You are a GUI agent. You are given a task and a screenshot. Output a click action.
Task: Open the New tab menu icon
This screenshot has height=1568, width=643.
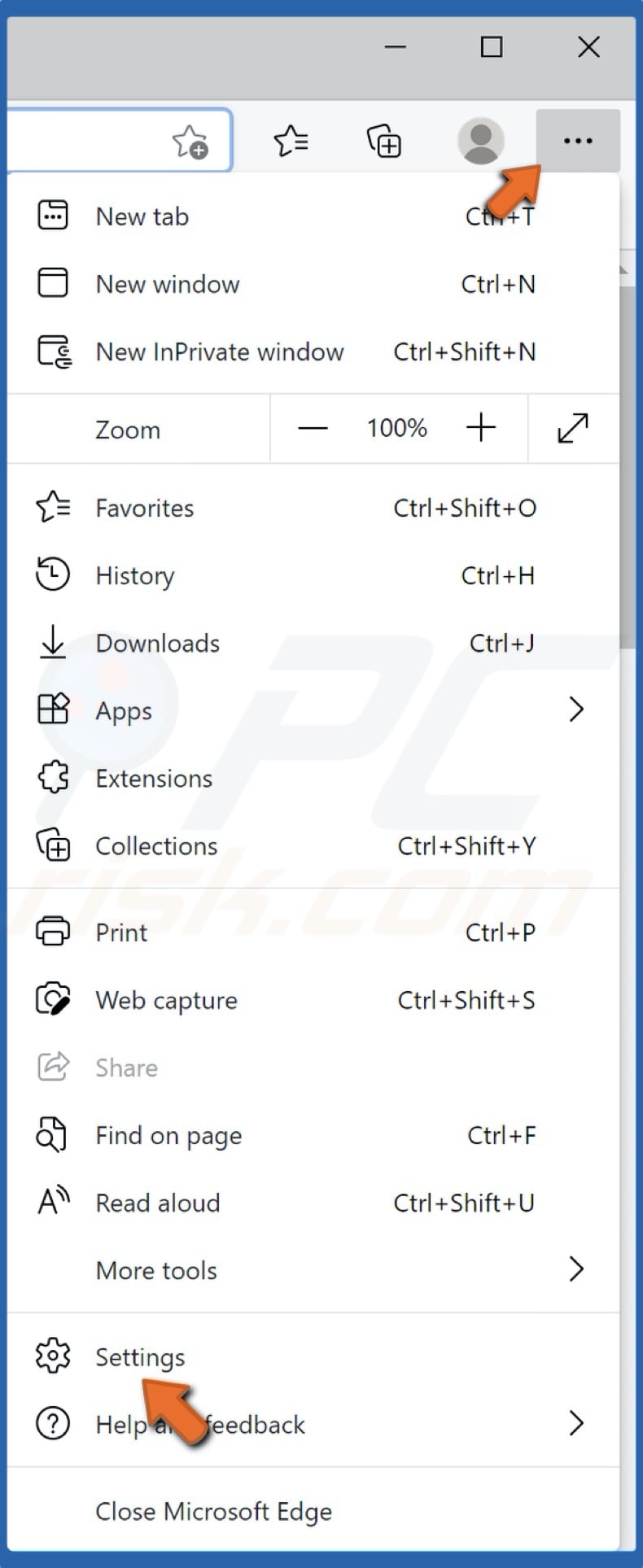(53, 215)
